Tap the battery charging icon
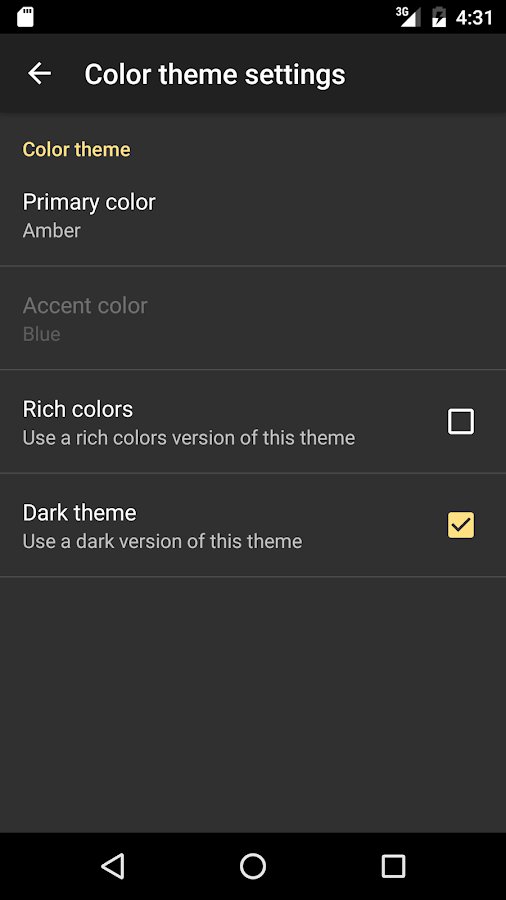The height and width of the screenshot is (900, 506). pyautogui.click(x=439, y=17)
